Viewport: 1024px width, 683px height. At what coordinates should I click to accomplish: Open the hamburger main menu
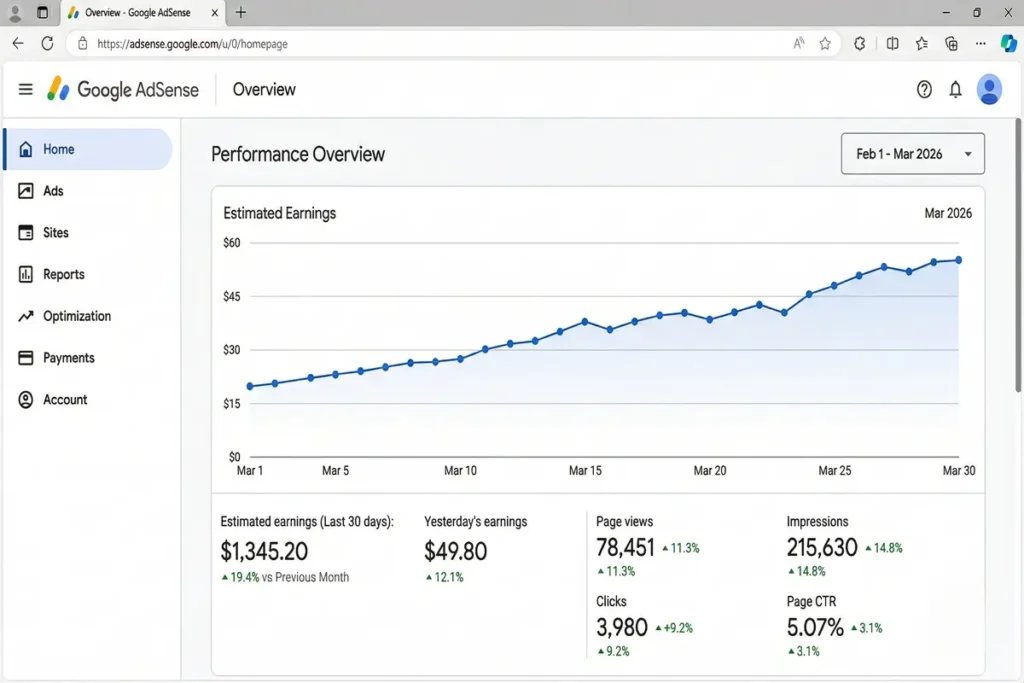click(26, 90)
